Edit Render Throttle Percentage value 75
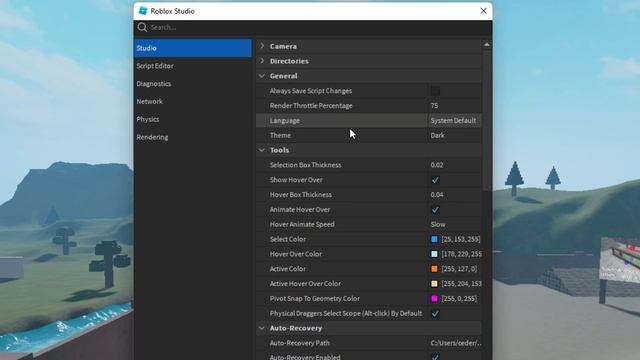The image size is (640, 360). tap(454, 106)
